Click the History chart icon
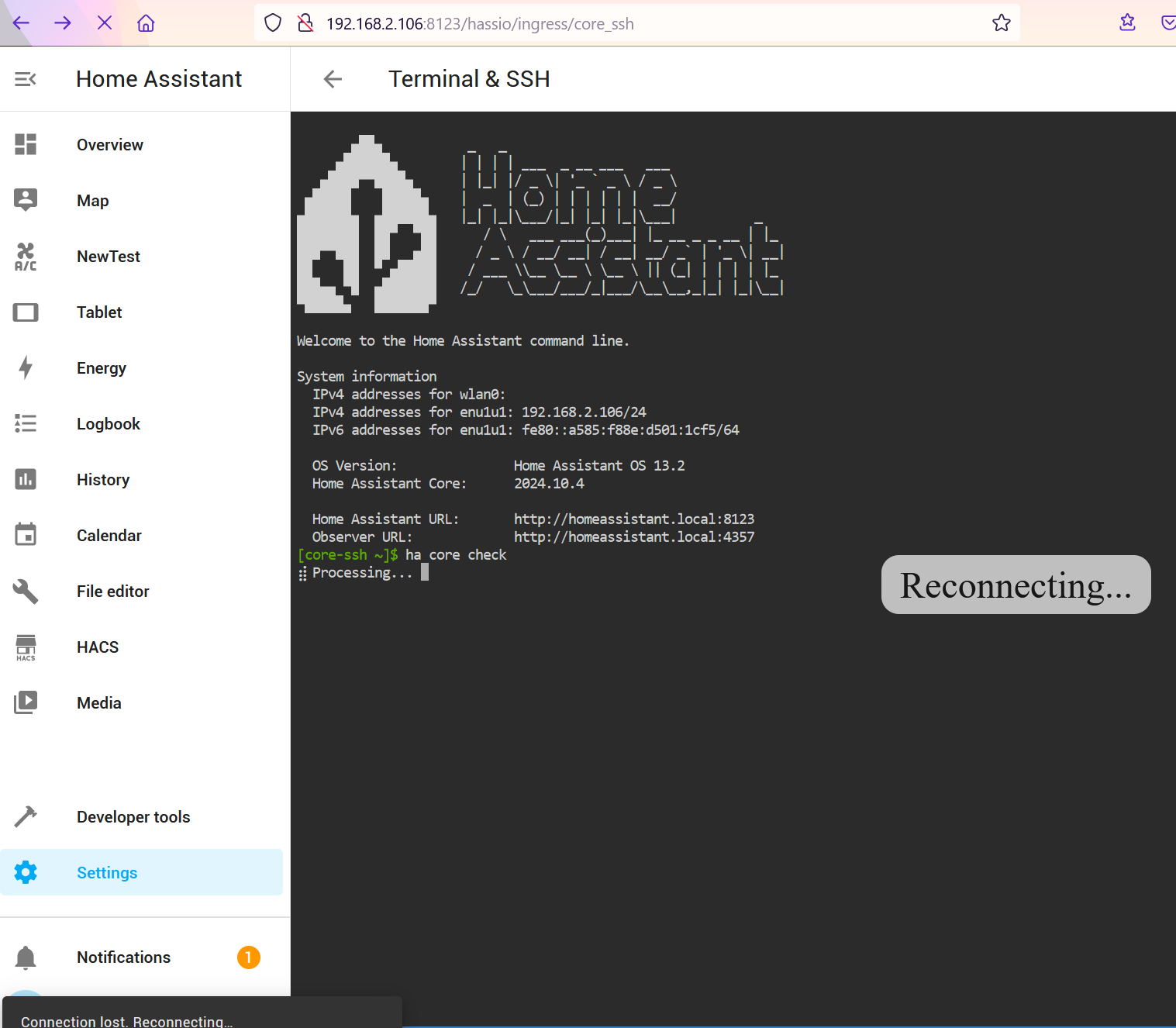The width and height of the screenshot is (1176, 1028). pyautogui.click(x=26, y=479)
